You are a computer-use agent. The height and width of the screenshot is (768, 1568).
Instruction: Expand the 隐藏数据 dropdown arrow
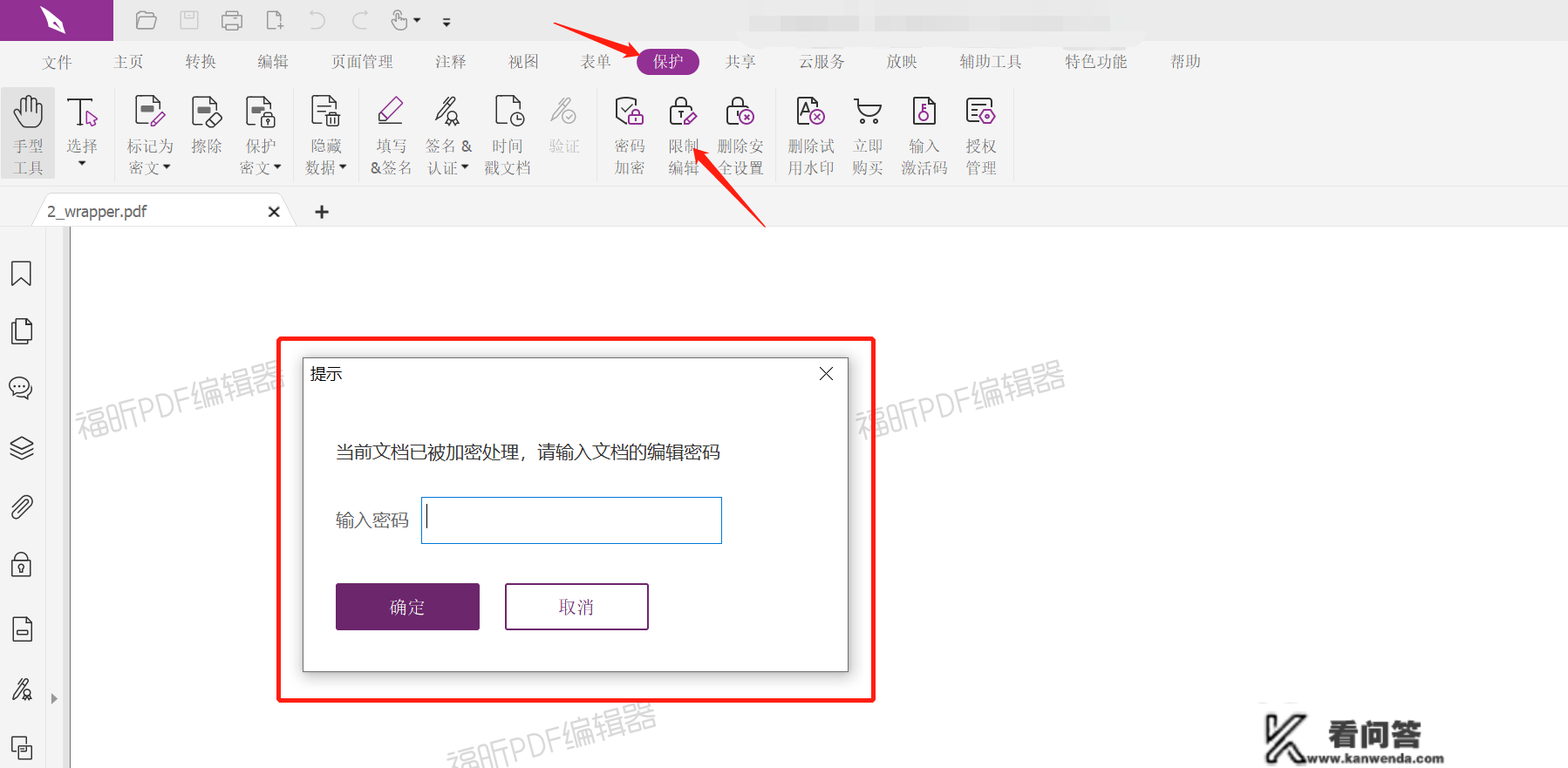[343, 167]
